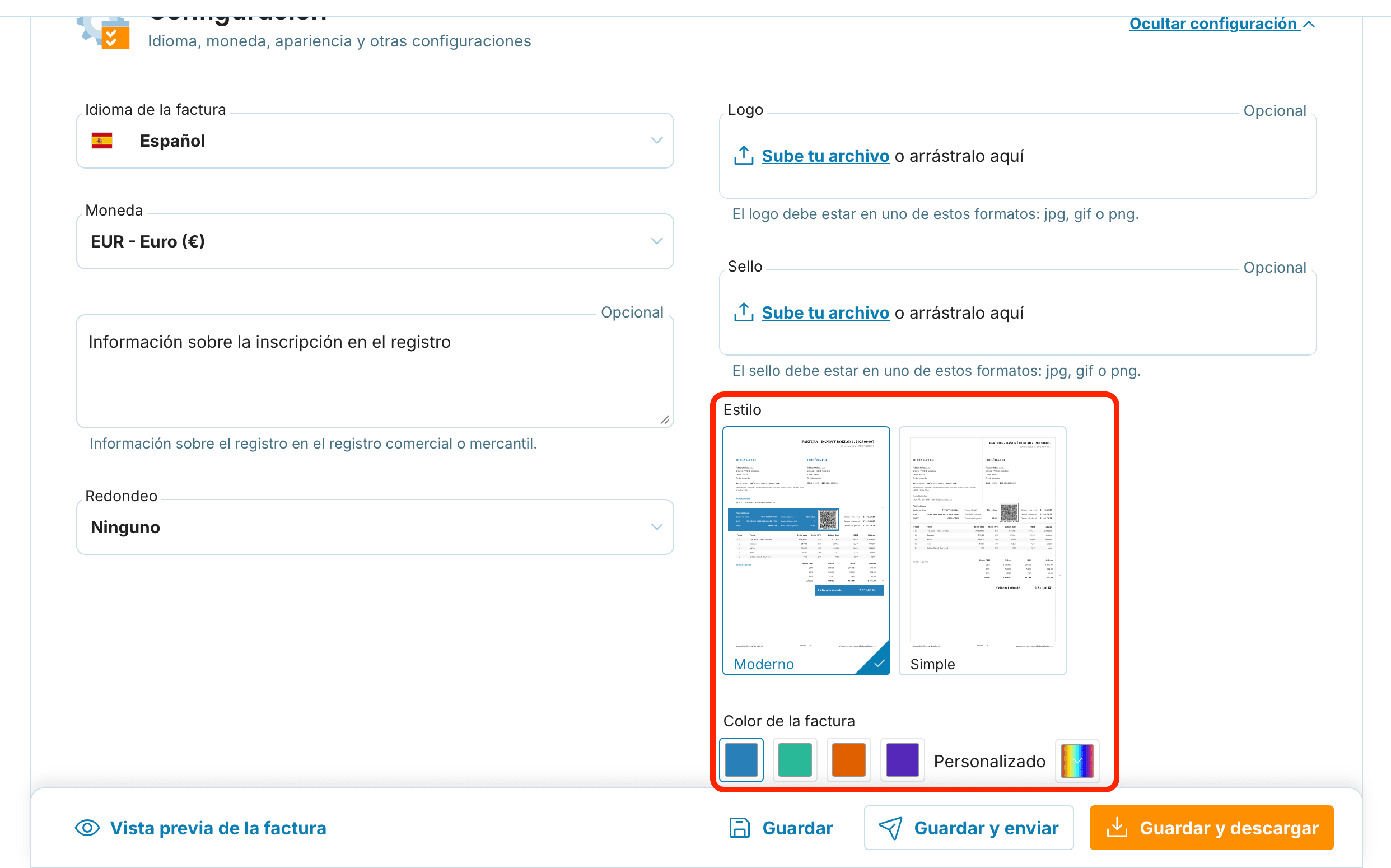Select the blue invoice color swatch
Image resolution: width=1391 pixels, height=868 pixels.
point(741,760)
